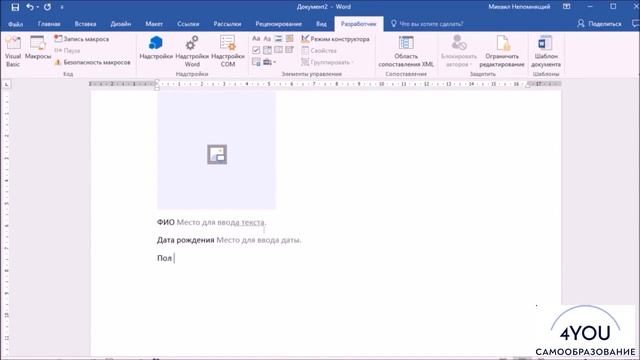The image size is (640, 360).
Task: Open Надстройки Word dialog
Action: coord(192,51)
